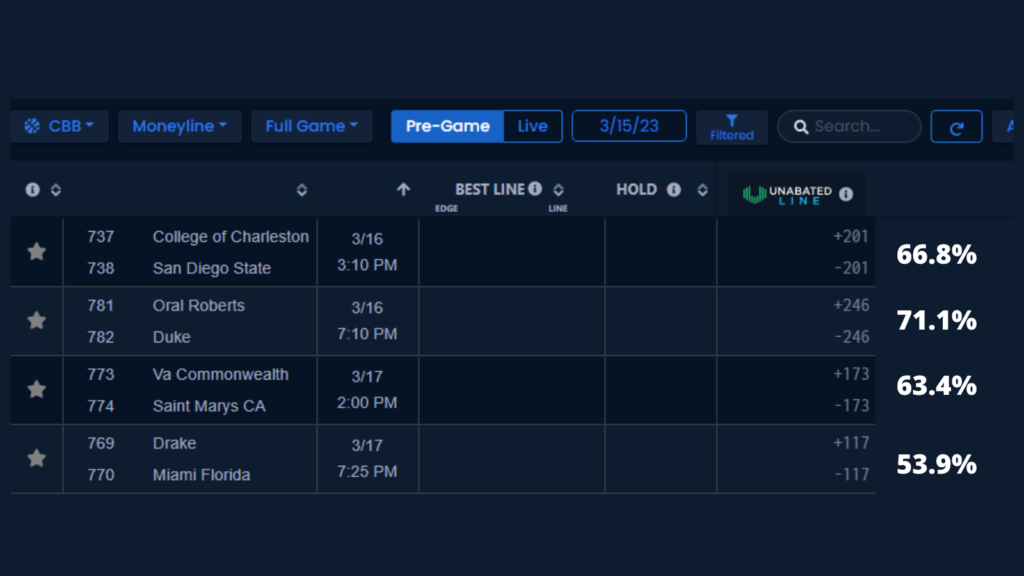This screenshot has height=576, width=1024.
Task: Click the refresh arrow button
Action: point(956,127)
